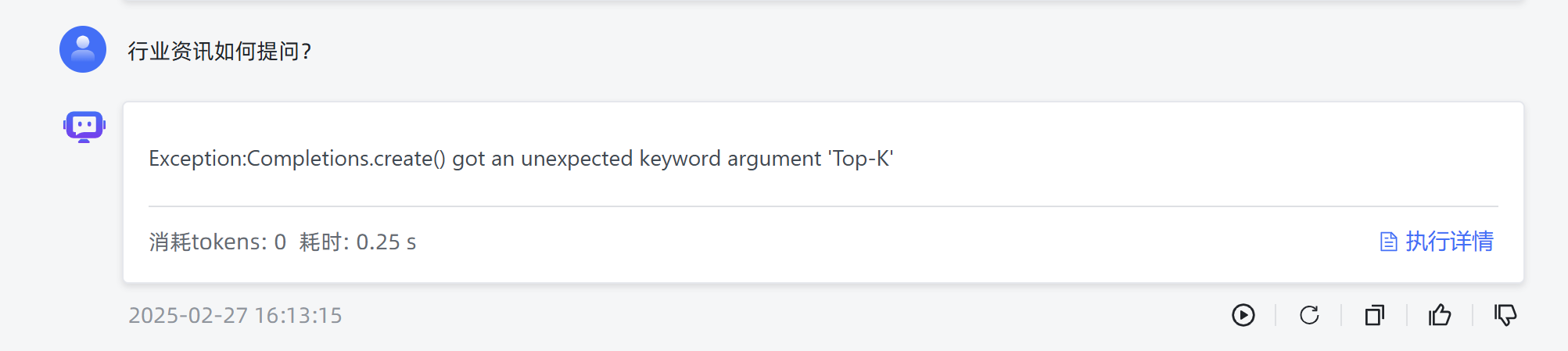
Task: Click the blue user avatar icon
Action: pyautogui.click(x=83, y=49)
